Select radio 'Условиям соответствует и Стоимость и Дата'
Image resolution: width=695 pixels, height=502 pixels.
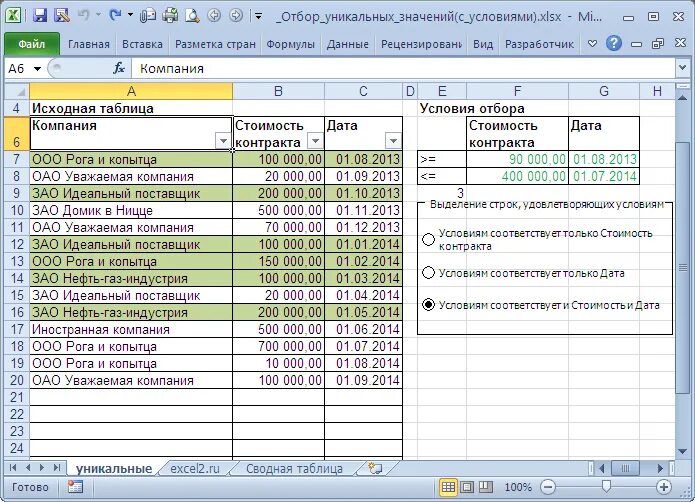click(428, 305)
